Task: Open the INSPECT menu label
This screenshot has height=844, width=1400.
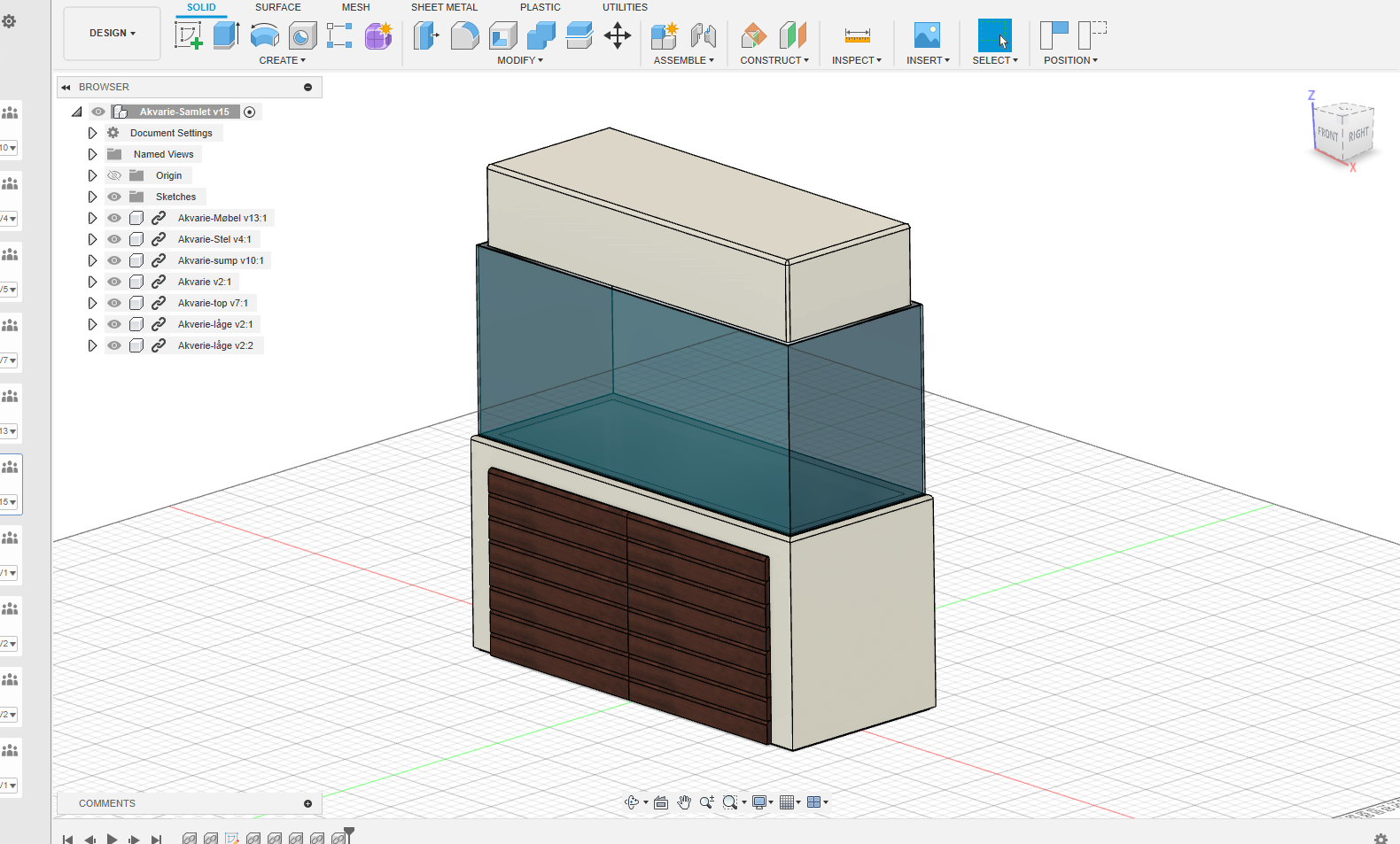Action: 856,60
